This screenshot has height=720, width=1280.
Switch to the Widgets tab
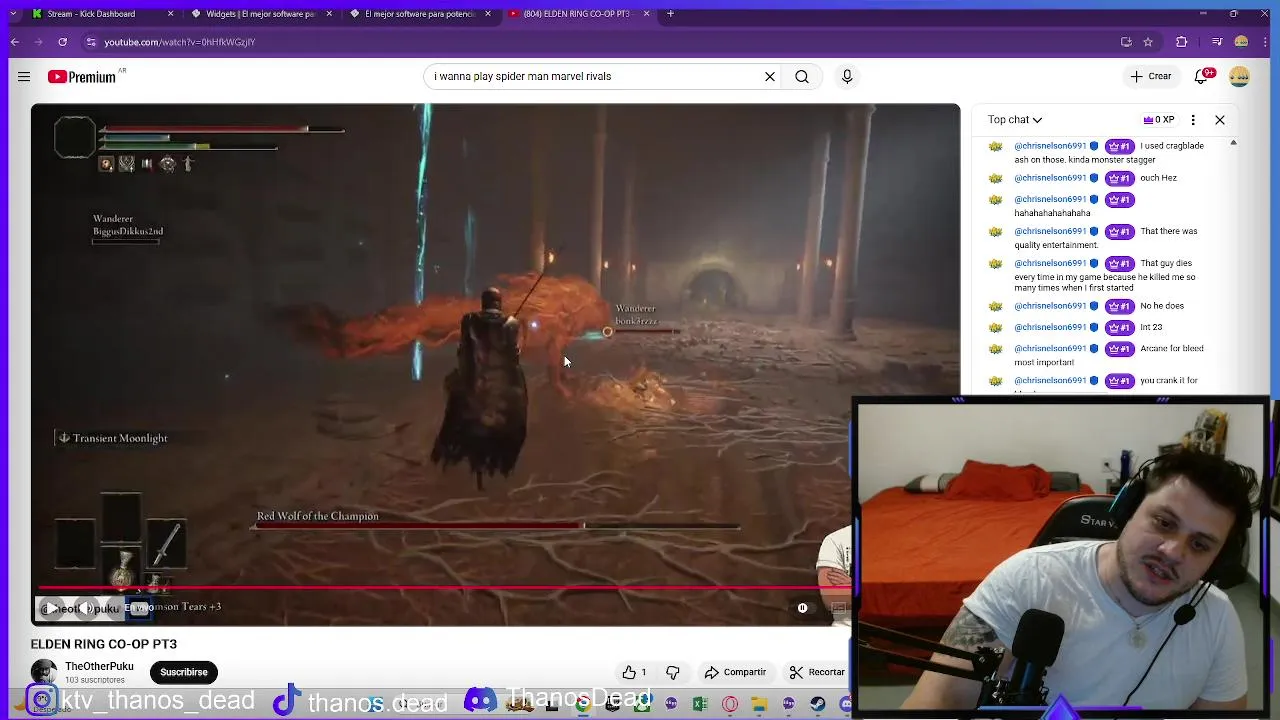tap(260, 14)
